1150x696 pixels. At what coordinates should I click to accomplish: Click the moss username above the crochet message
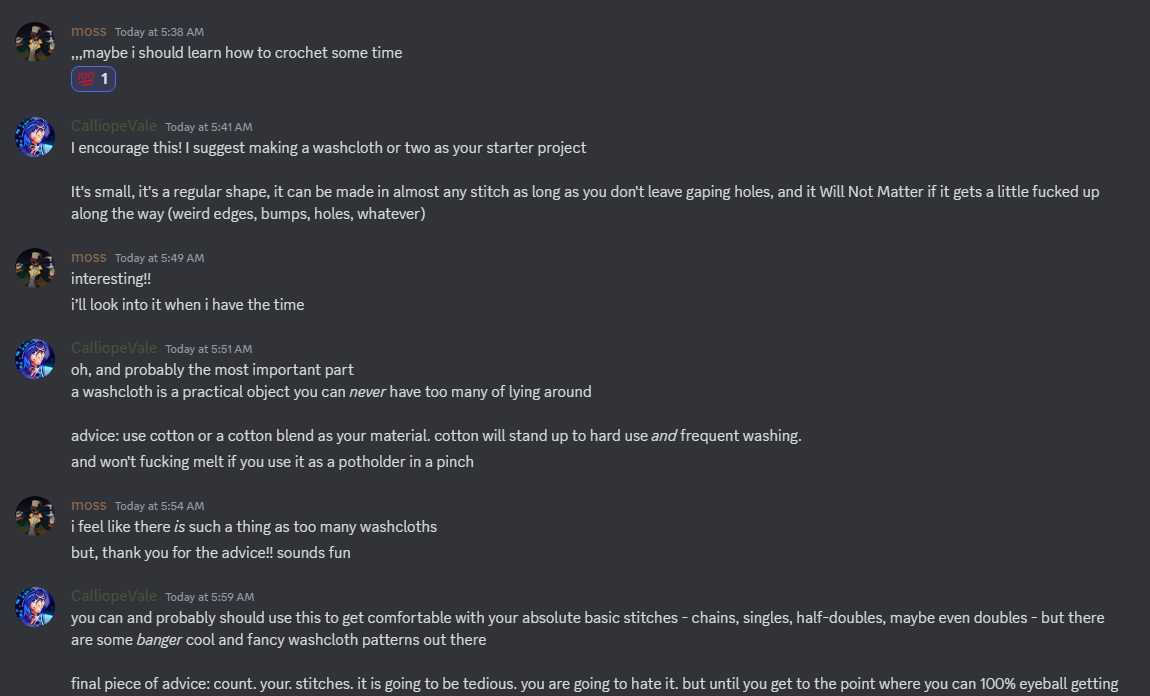pyautogui.click(x=88, y=32)
